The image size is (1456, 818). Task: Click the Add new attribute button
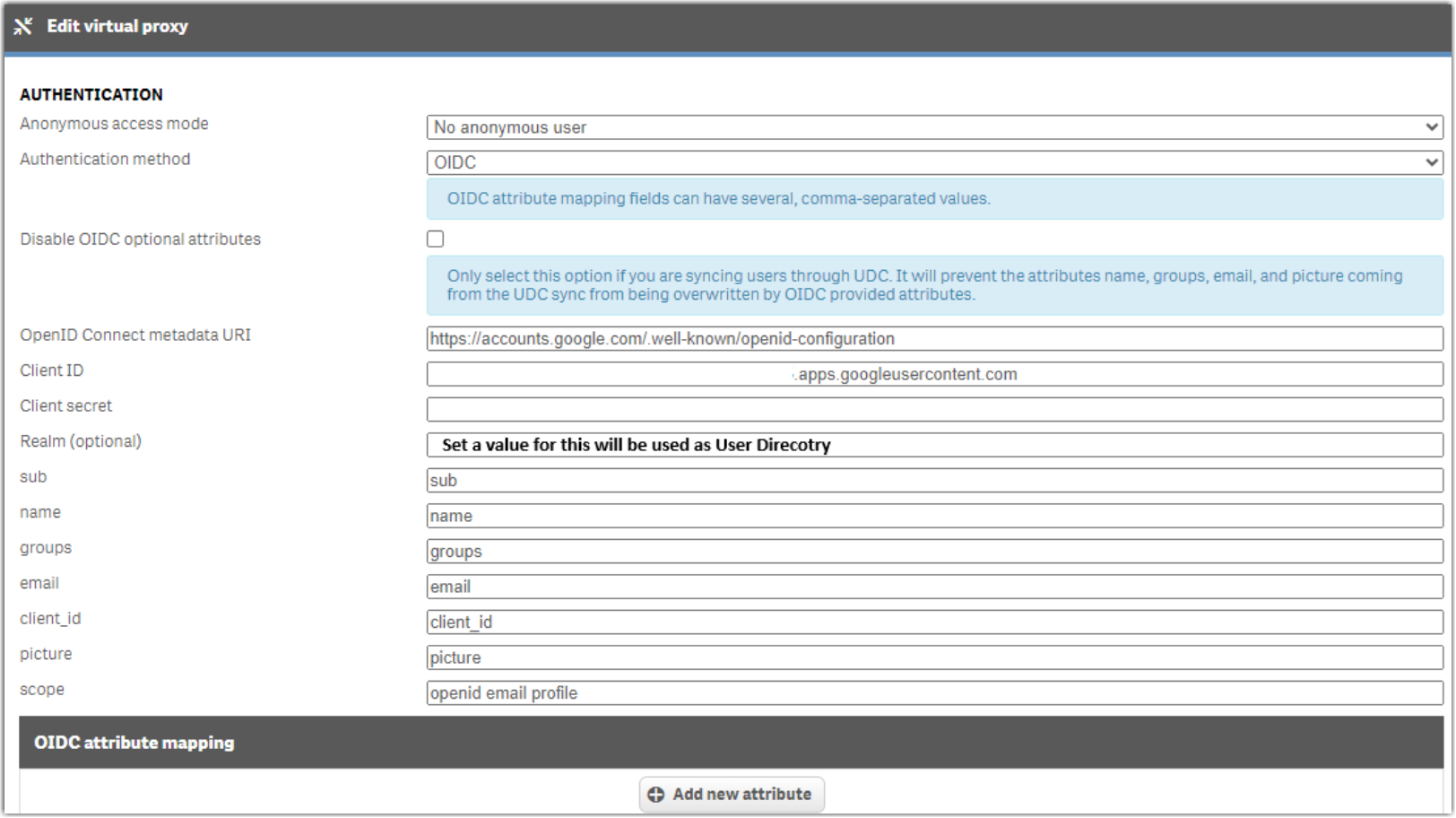coord(732,794)
